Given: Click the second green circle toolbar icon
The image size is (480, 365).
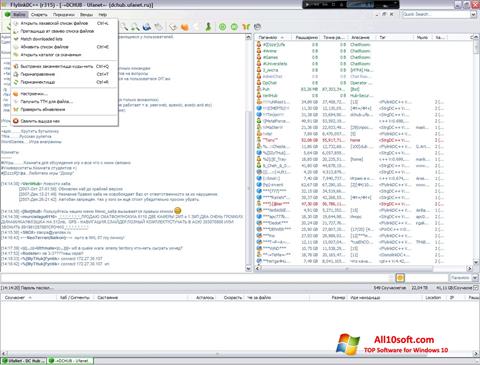Looking at the screenshot, I should [x=234, y=27].
